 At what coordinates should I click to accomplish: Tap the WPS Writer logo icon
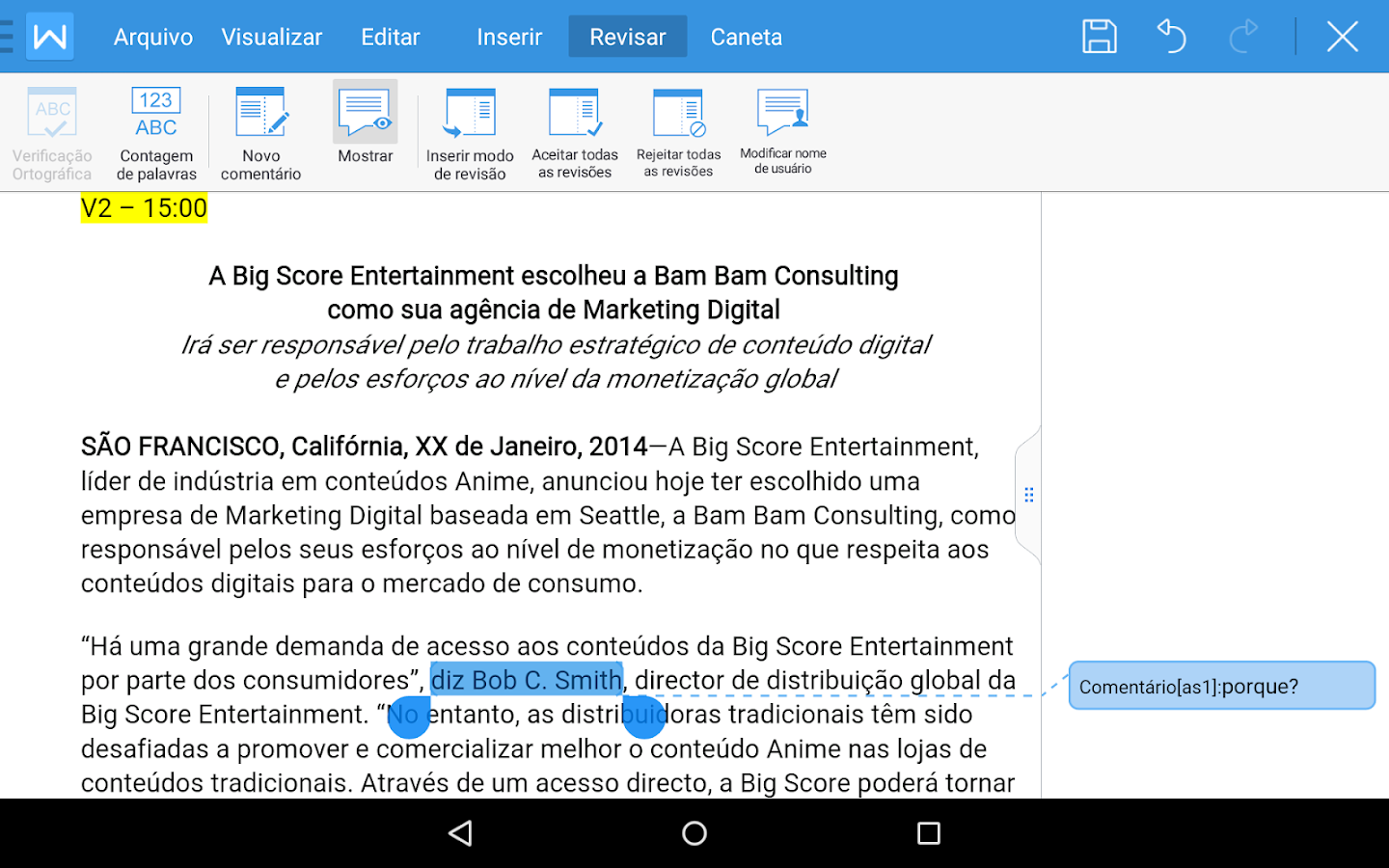click(50, 37)
